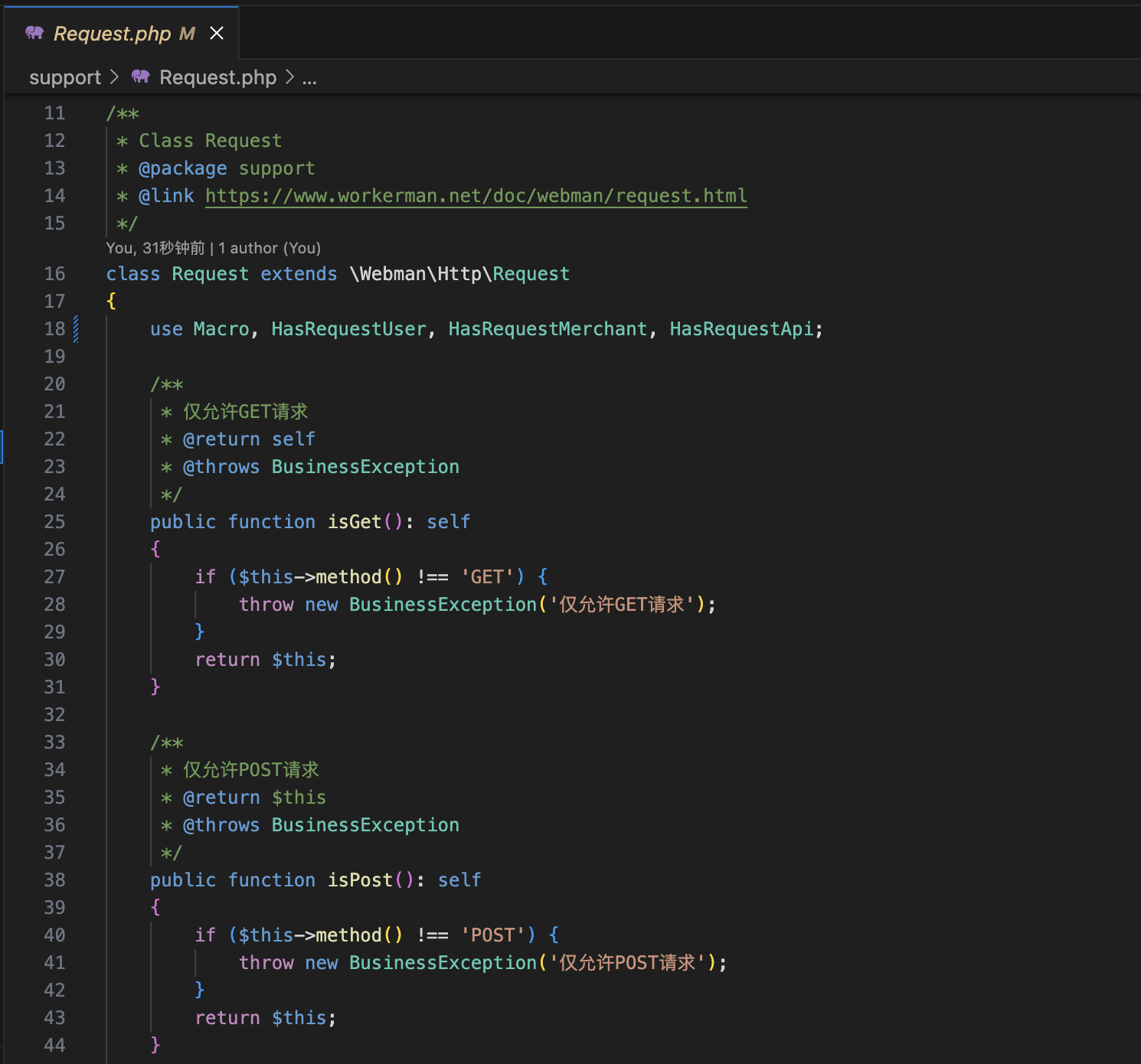This screenshot has width=1141, height=1064.
Task: Open the workerman.net request.html doc link
Action: click(476, 196)
